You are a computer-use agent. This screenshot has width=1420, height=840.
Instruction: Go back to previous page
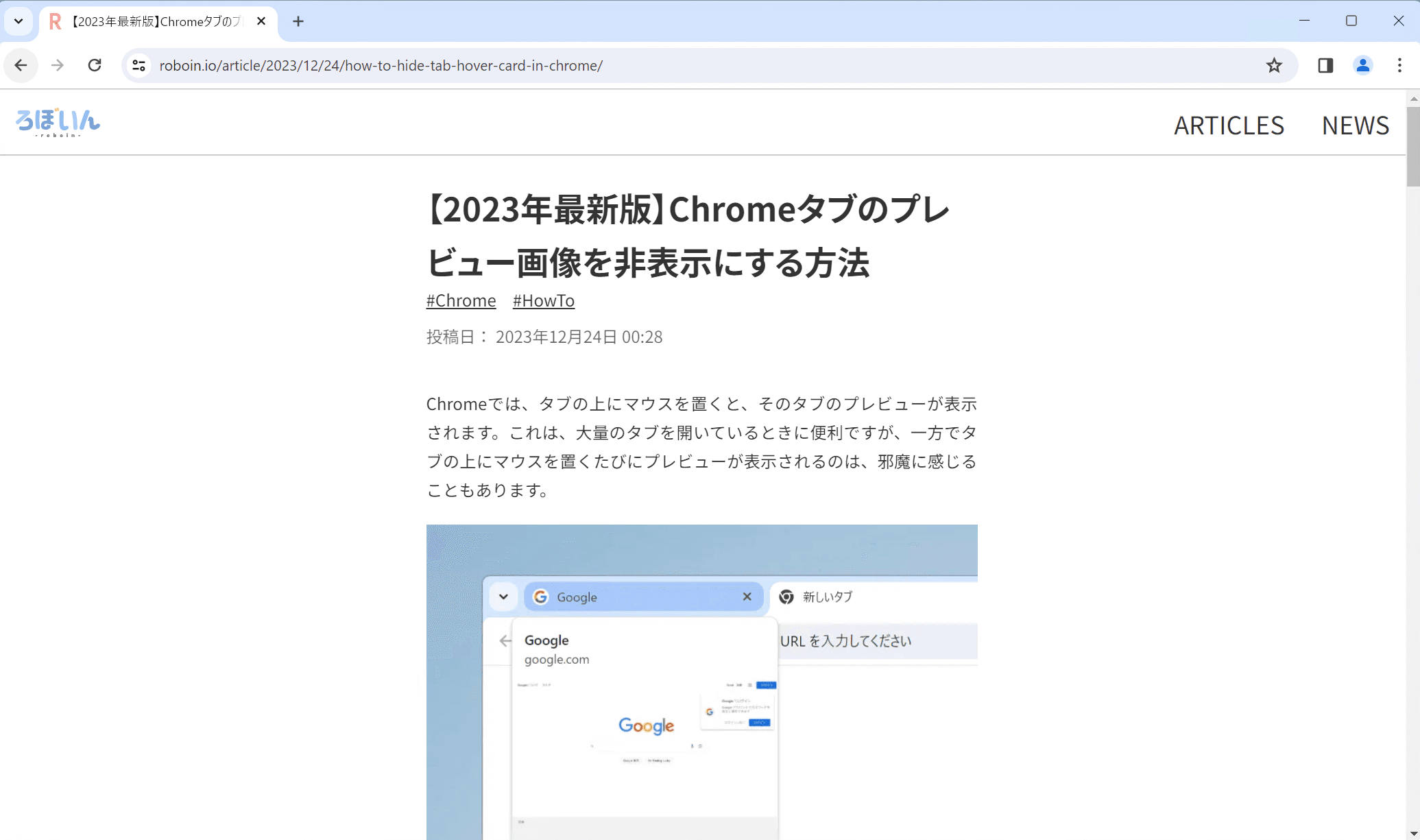point(21,65)
